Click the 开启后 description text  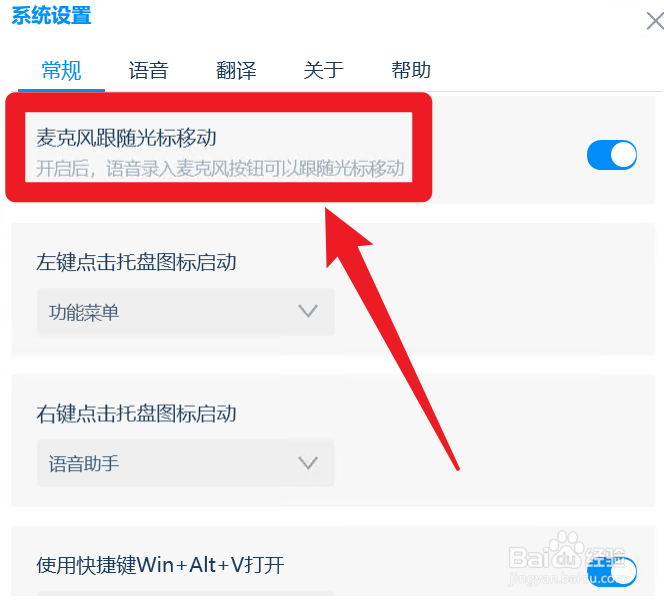point(220,168)
